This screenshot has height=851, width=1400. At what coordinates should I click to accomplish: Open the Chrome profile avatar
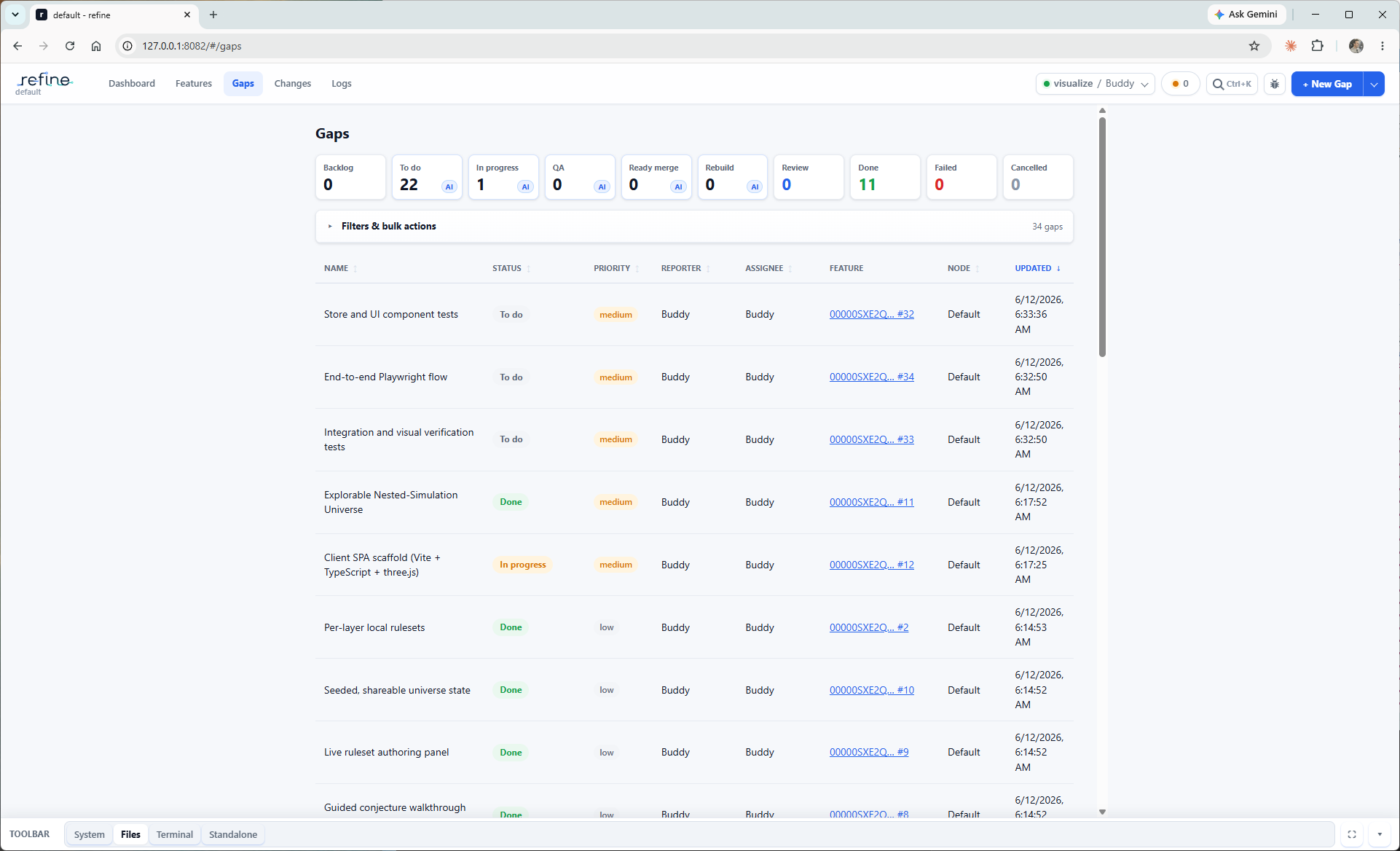point(1356,46)
